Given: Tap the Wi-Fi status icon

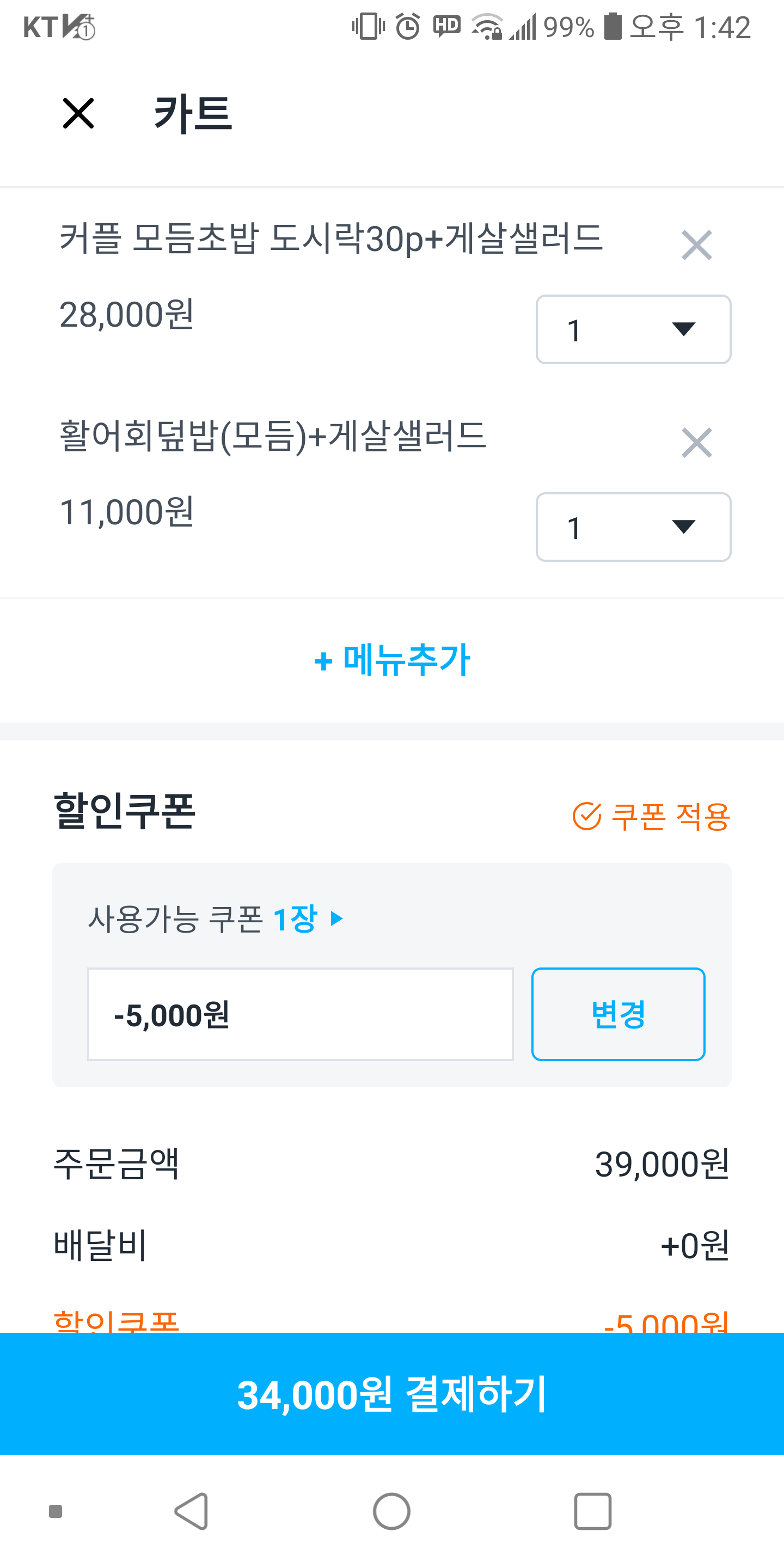Looking at the screenshot, I should (x=487, y=27).
